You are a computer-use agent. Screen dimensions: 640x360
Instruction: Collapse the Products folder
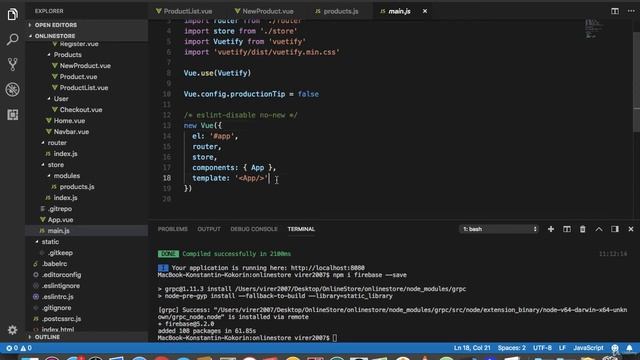(x=67, y=55)
